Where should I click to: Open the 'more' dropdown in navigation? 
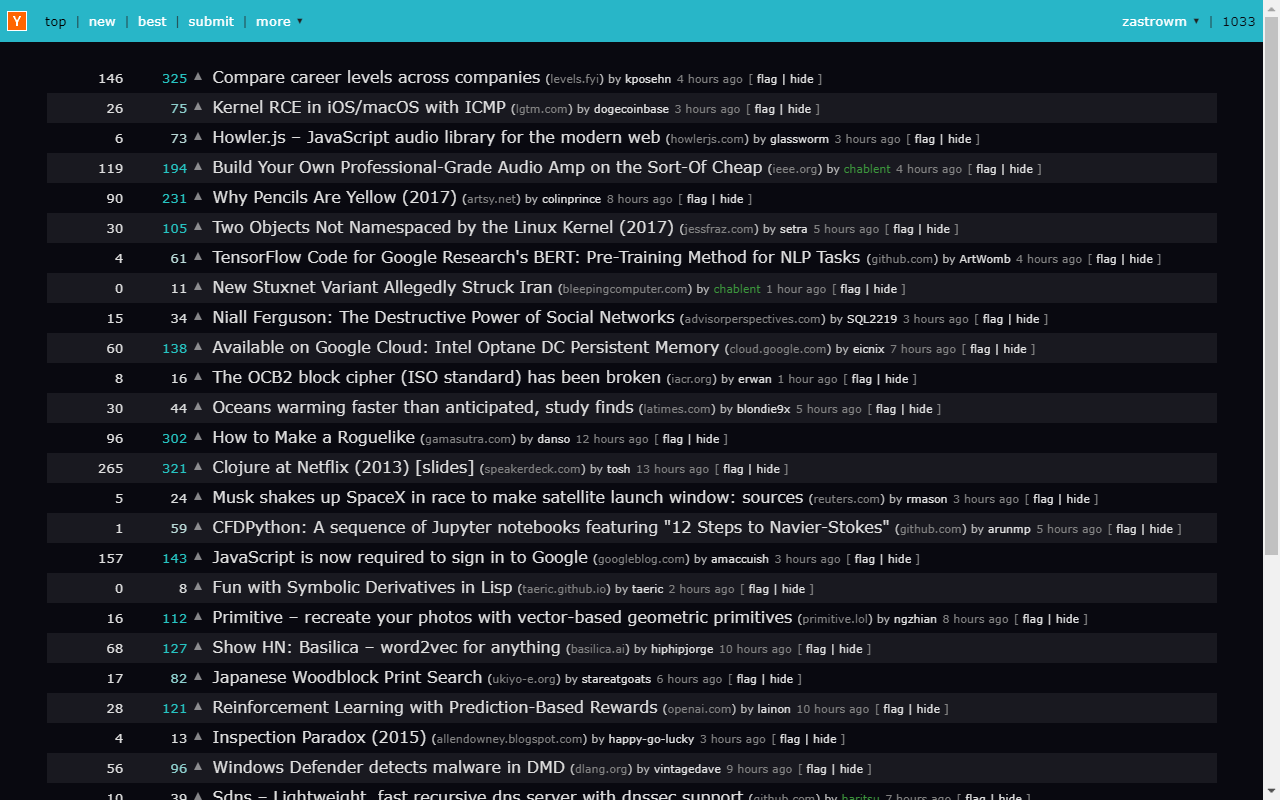click(x=279, y=21)
